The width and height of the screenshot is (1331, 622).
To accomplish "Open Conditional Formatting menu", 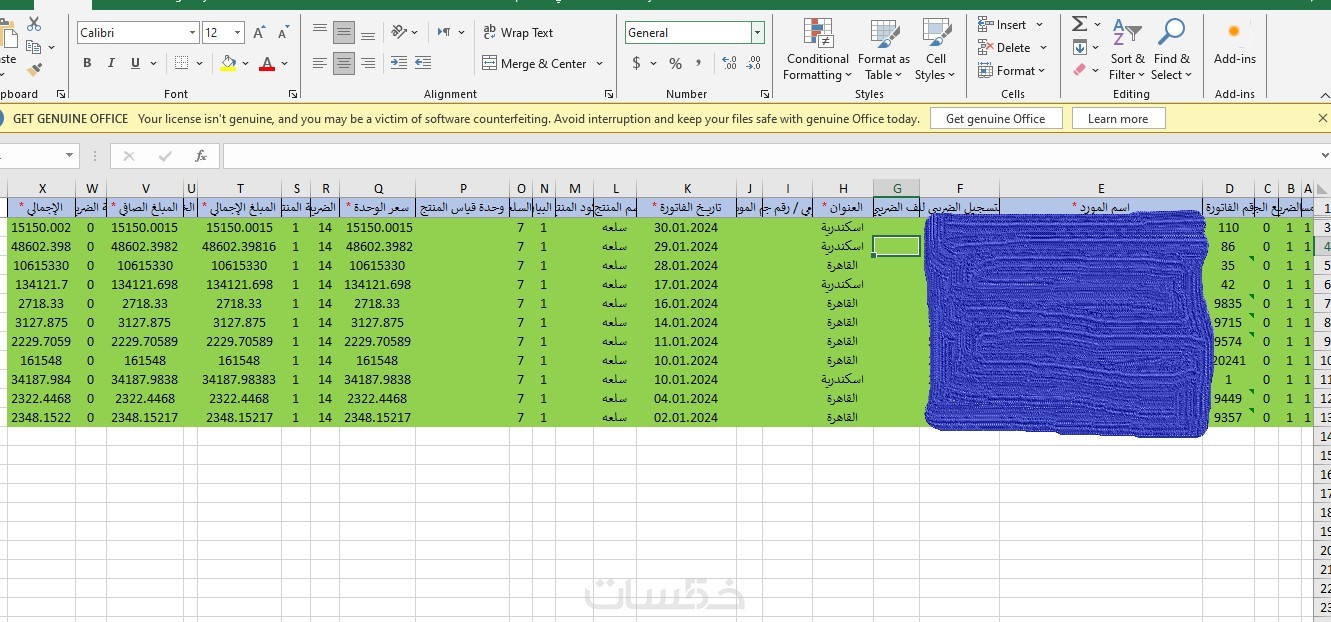I will (817, 50).
